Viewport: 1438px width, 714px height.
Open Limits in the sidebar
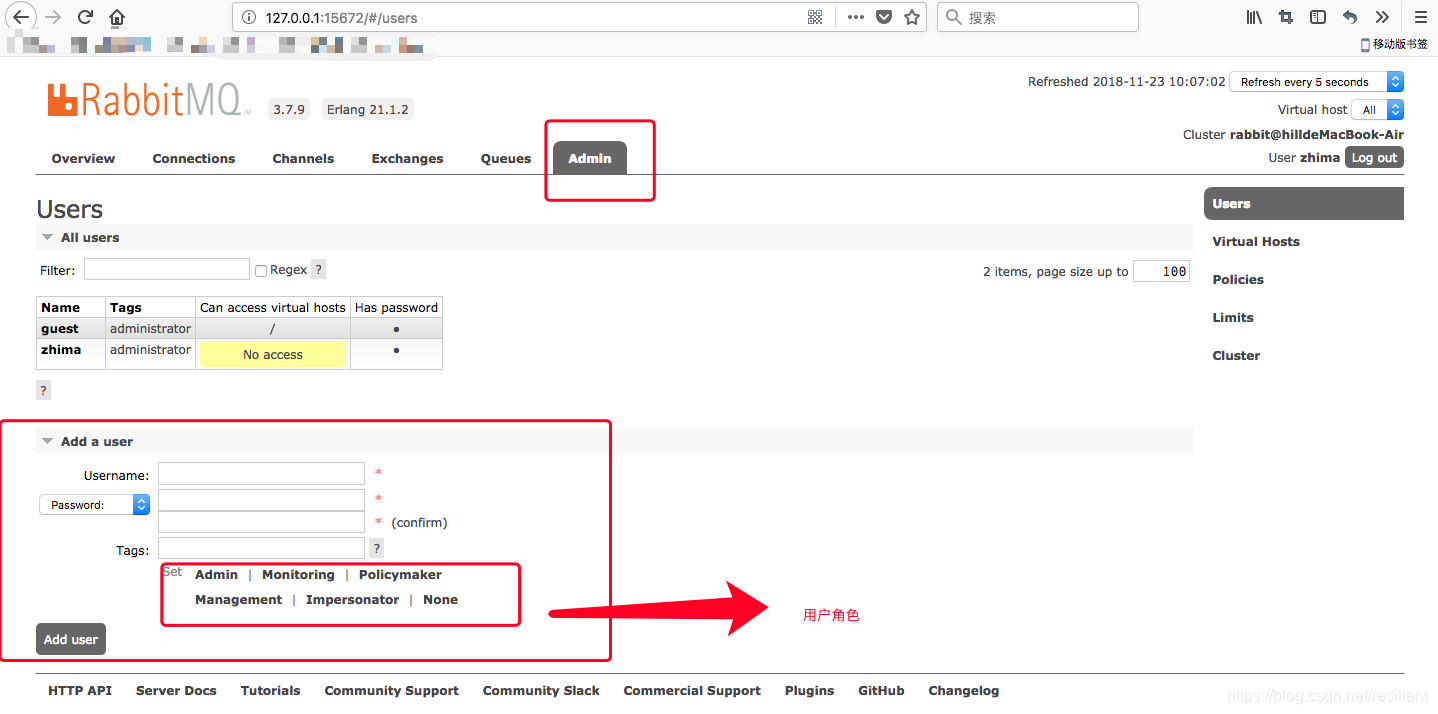1233,317
